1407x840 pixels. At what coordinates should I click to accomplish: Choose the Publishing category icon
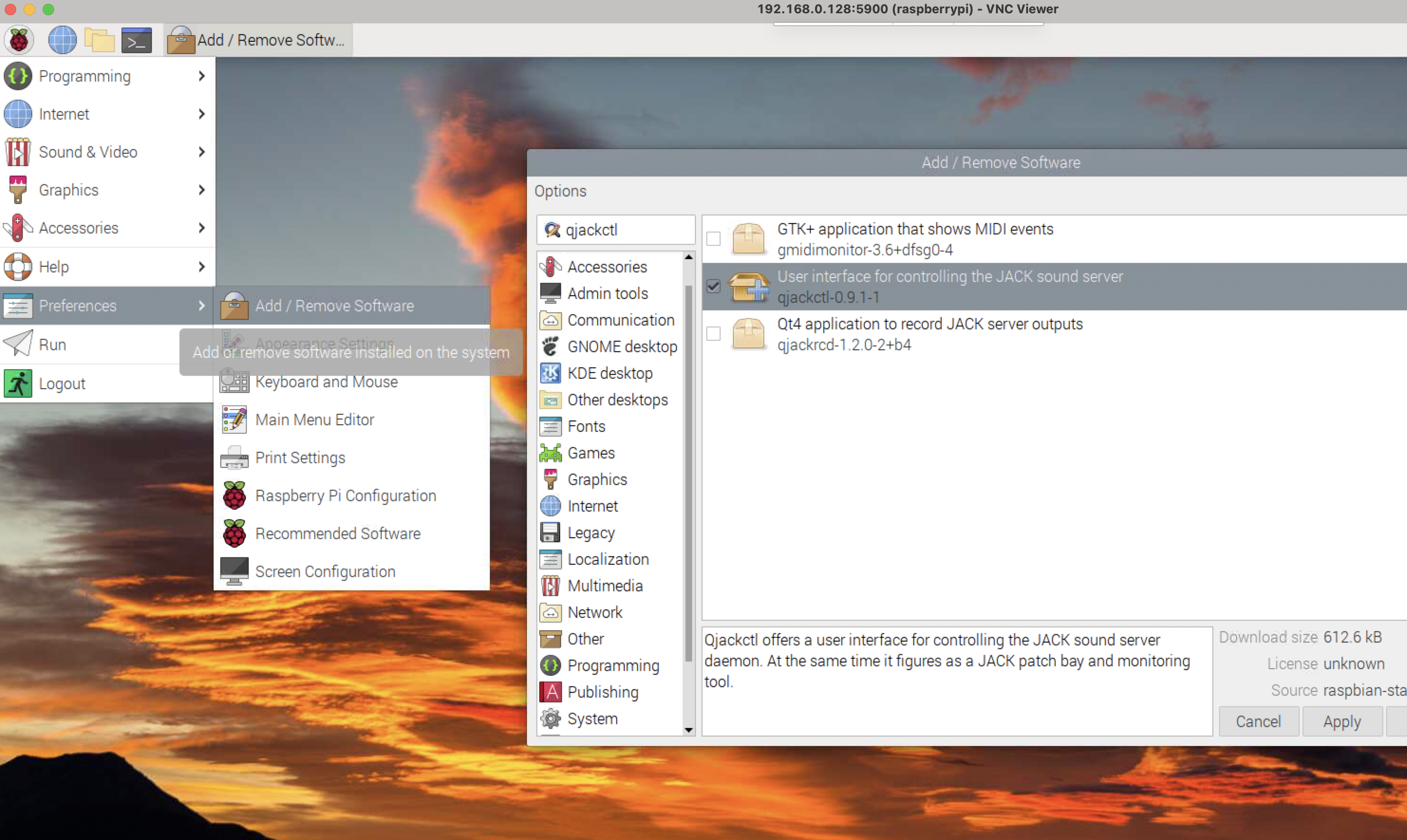550,692
